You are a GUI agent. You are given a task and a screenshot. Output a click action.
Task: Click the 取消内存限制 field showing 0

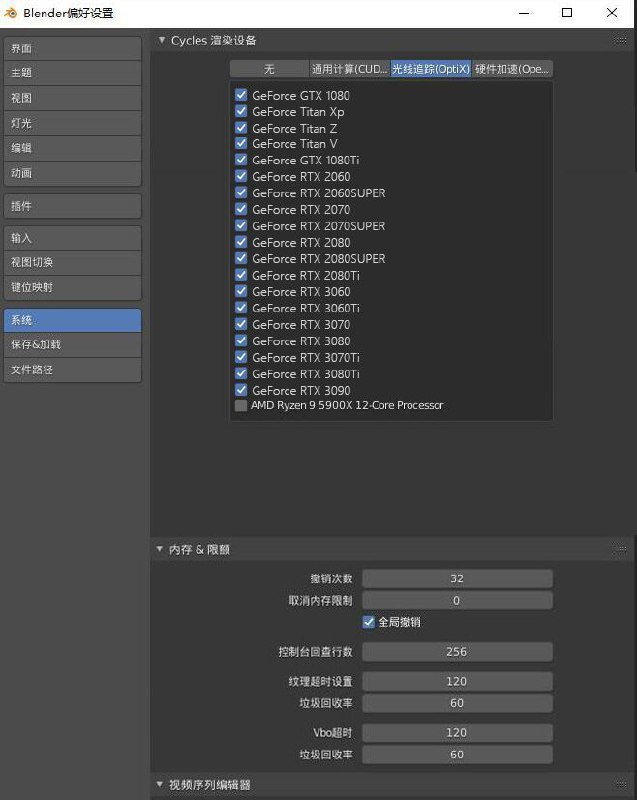(457, 601)
